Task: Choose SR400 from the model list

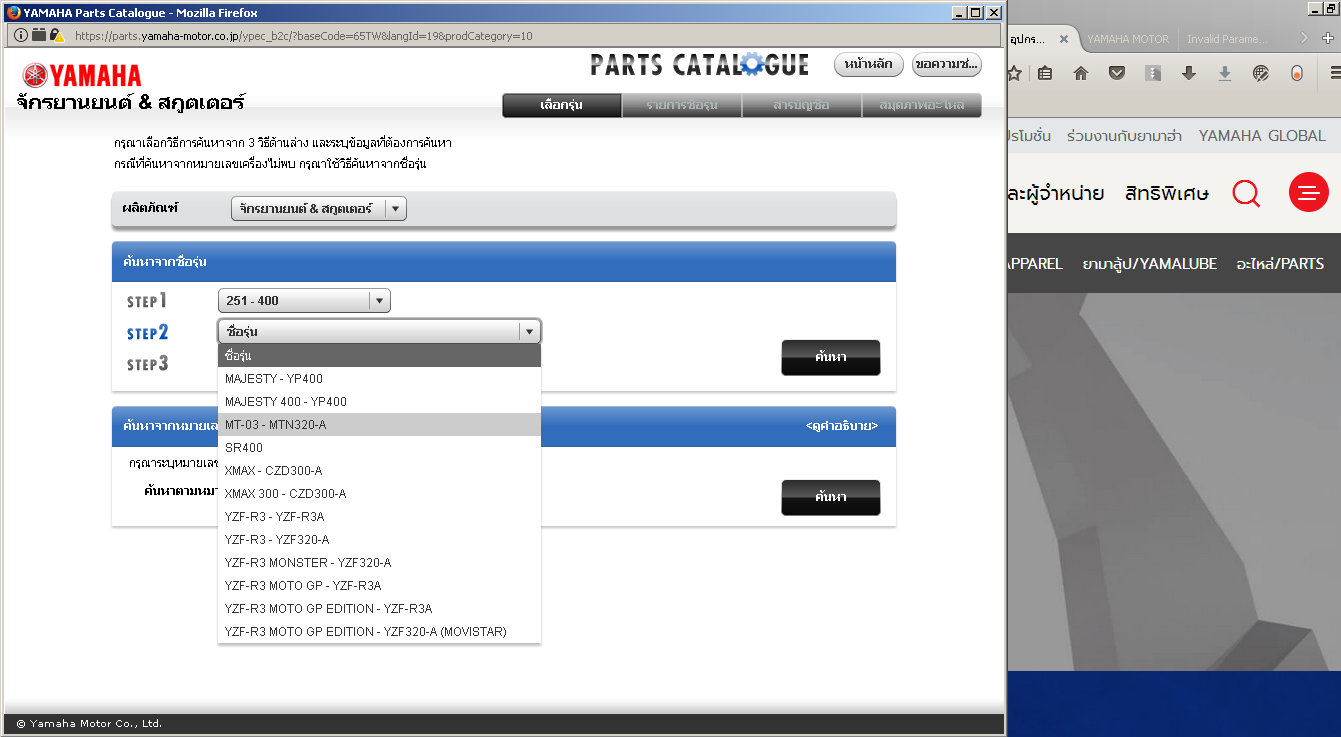Action: [379, 448]
